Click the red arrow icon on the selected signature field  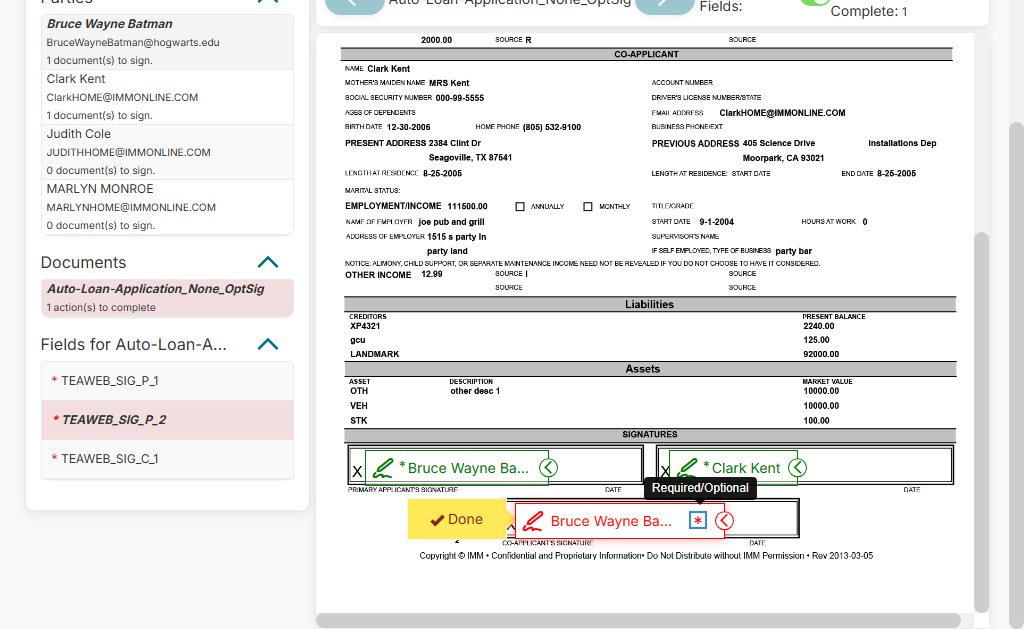coord(724,521)
